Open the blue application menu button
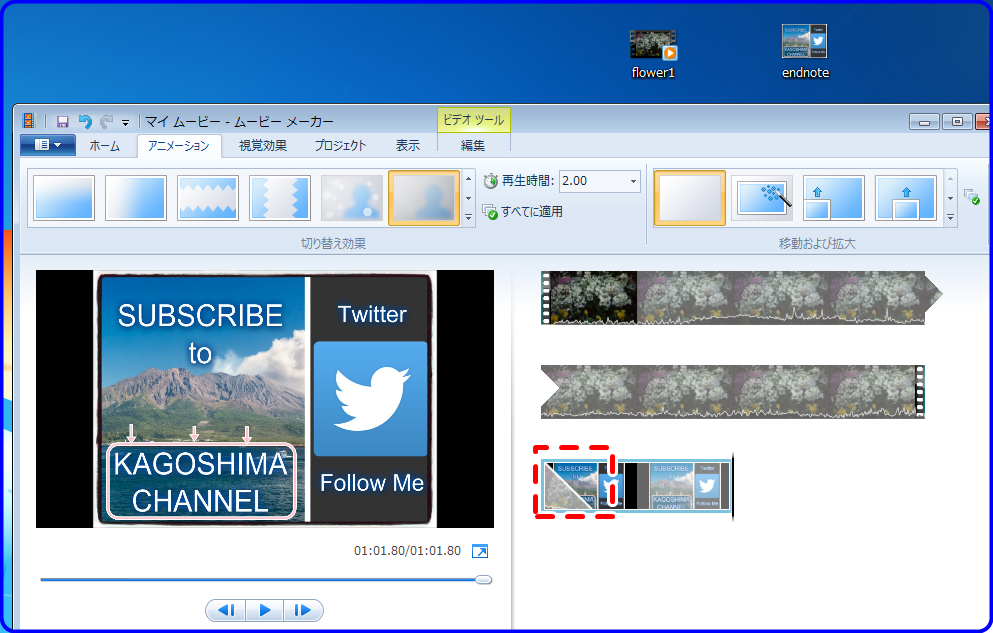The image size is (993, 633). click(x=47, y=145)
